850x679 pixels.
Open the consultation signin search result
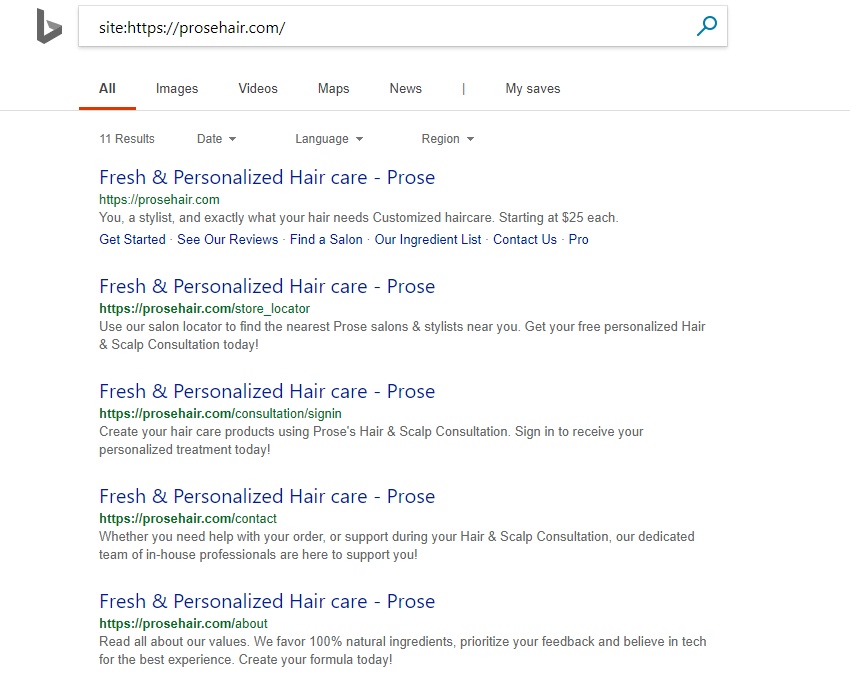pos(267,391)
